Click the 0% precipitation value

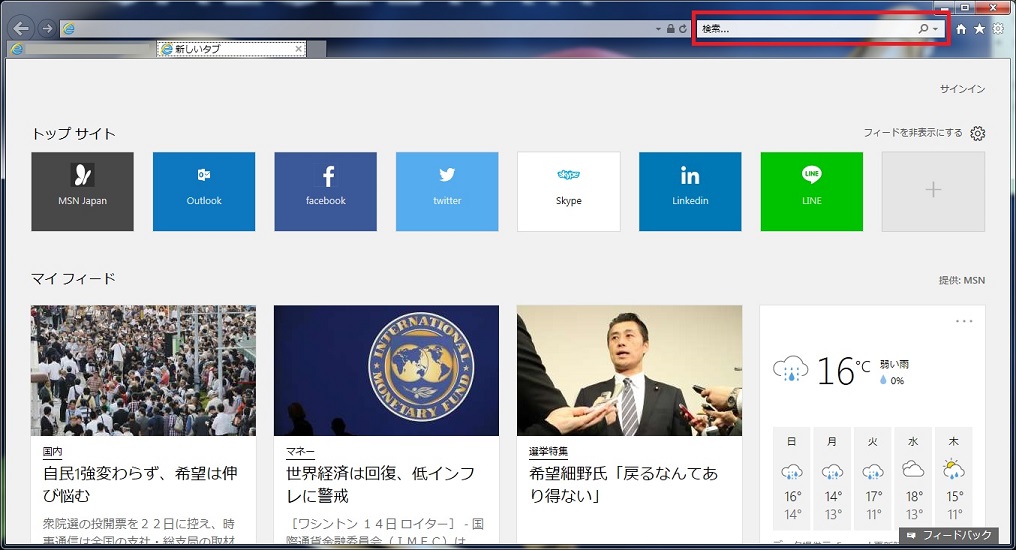click(x=897, y=381)
